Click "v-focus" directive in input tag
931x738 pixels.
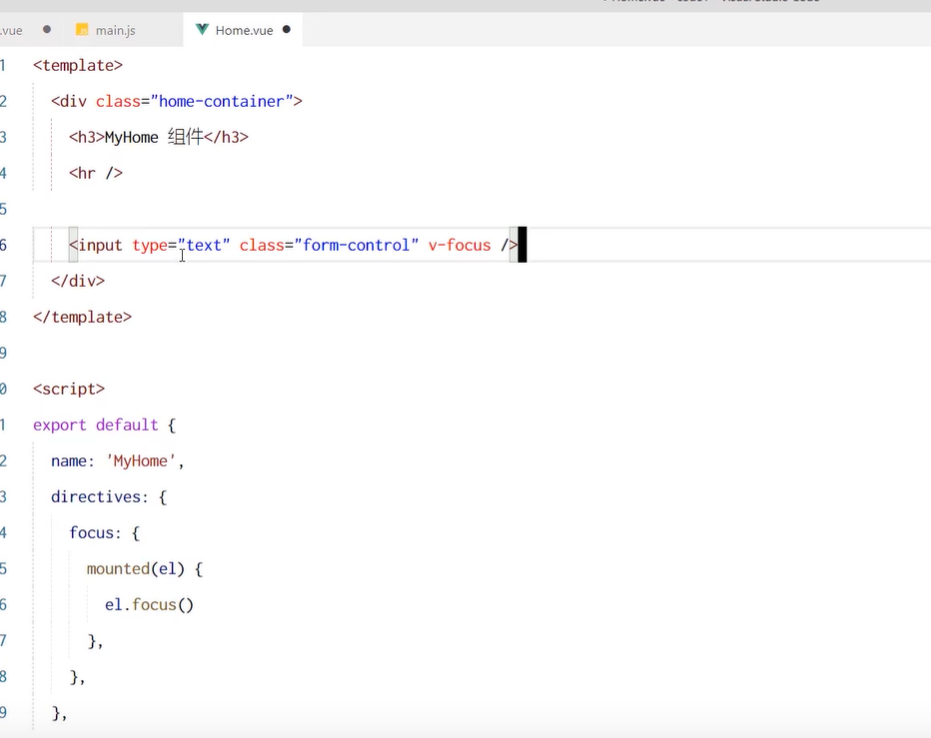pyautogui.click(x=460, y=245)
